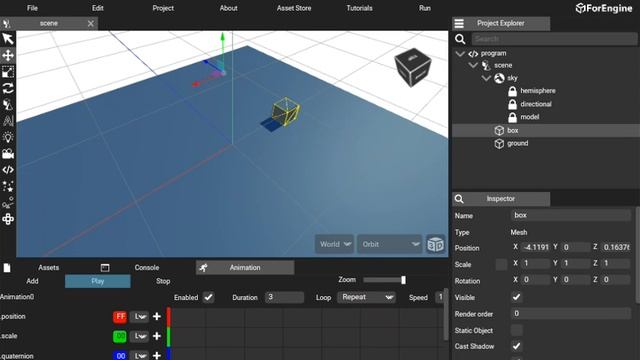This screenshot has height=360, width=640.
Task: Click the Inspector search icon
Action: click(x=459, y=199)
